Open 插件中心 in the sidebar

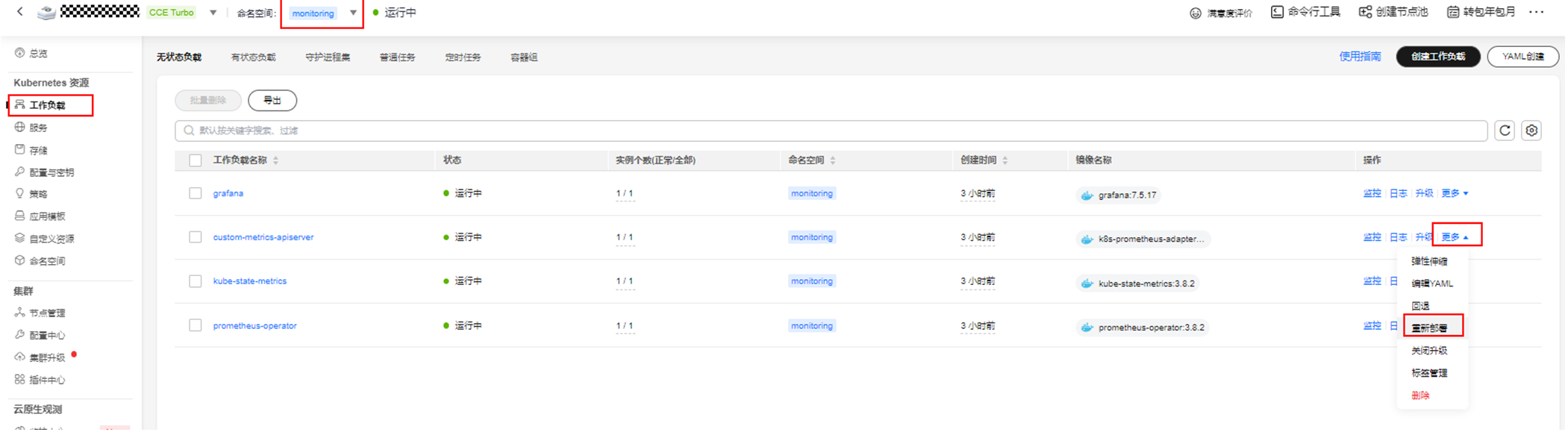[x=46, y=381]
